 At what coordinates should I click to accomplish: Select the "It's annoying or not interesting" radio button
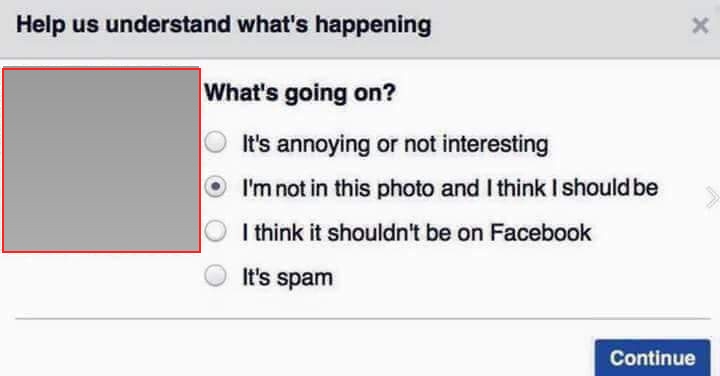pyautogui.click(x=215, y=142)
